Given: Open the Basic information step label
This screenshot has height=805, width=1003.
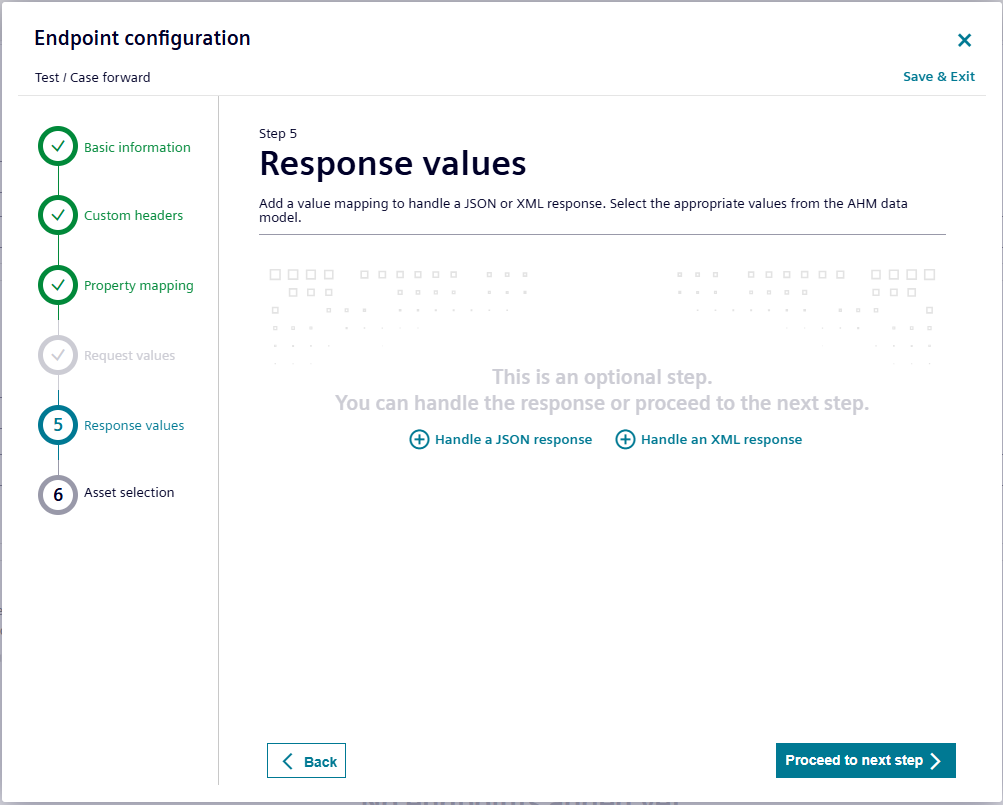Looking at the screenshot, I should pyautogui.click(x=137, y=147).
